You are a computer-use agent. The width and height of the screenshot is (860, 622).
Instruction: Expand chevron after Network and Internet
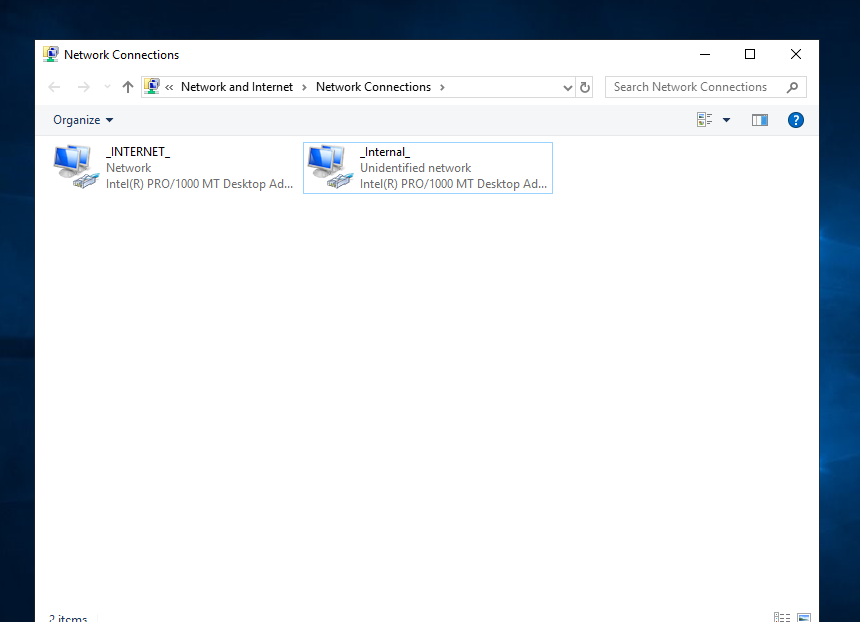[304, 87]
